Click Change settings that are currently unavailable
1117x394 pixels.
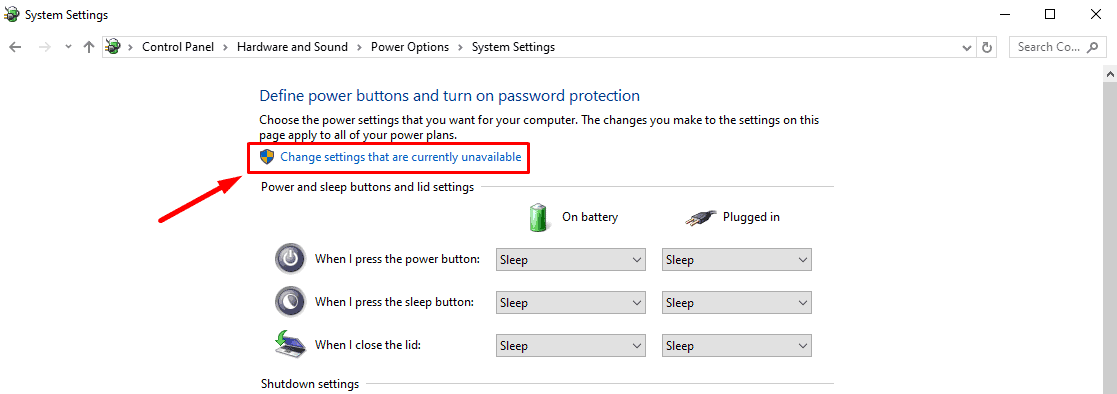[x=400, y=157]
